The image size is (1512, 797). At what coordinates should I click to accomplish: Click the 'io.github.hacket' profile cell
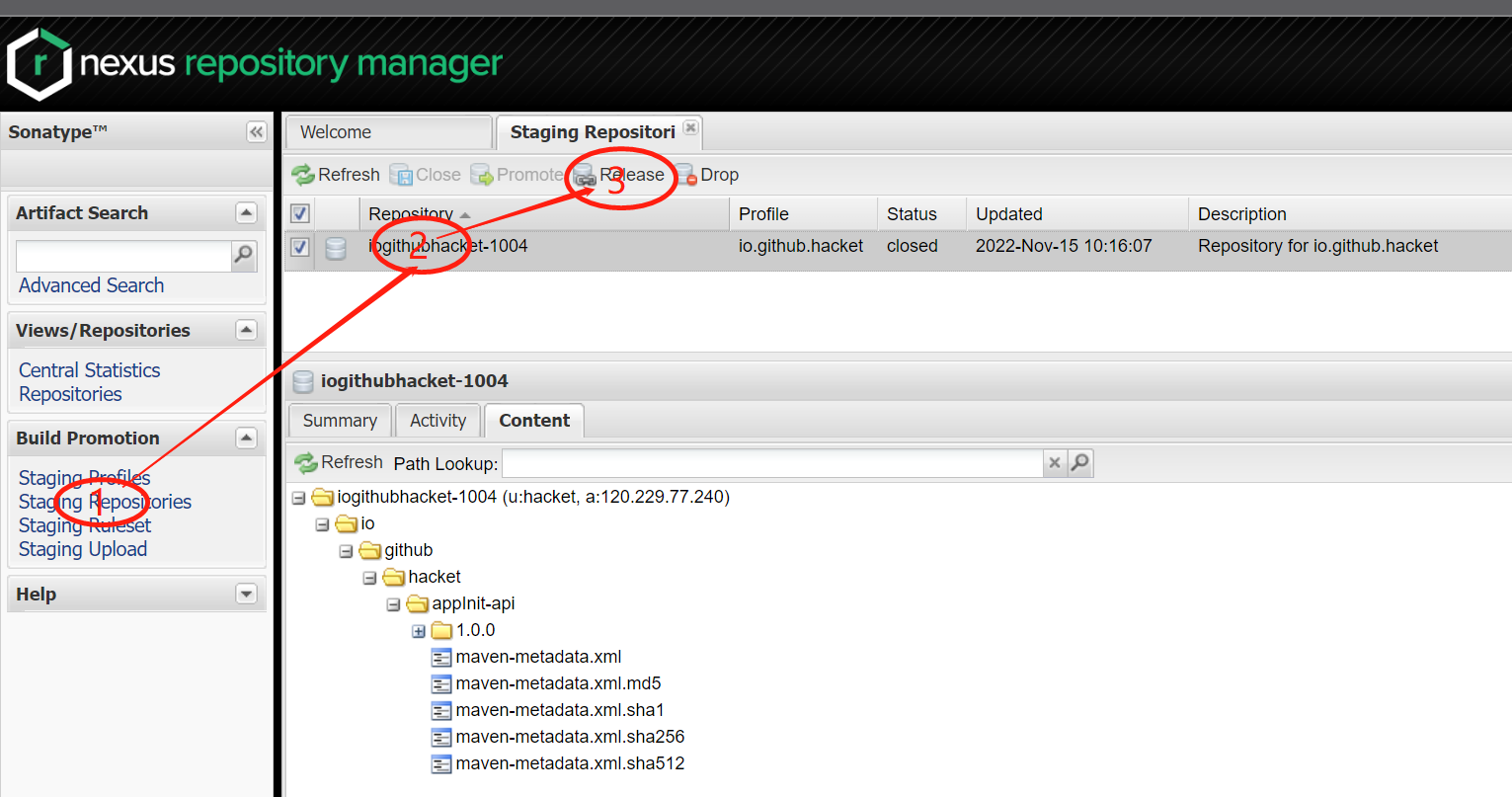[x=801, y=246]
